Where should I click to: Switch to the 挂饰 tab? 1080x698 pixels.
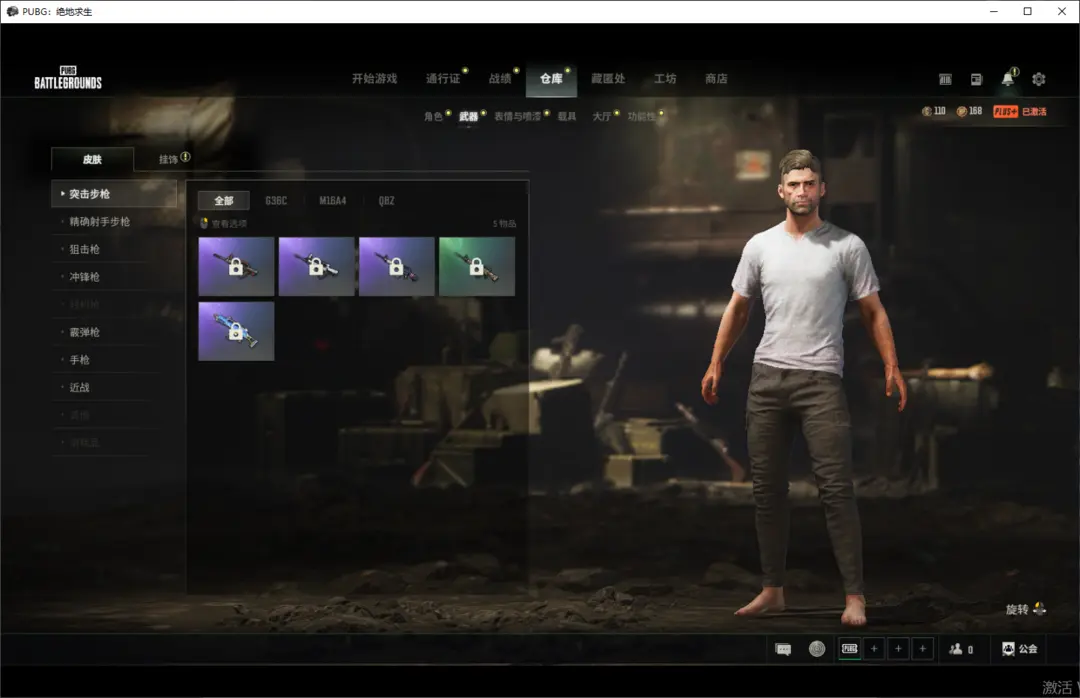point(168,159)
